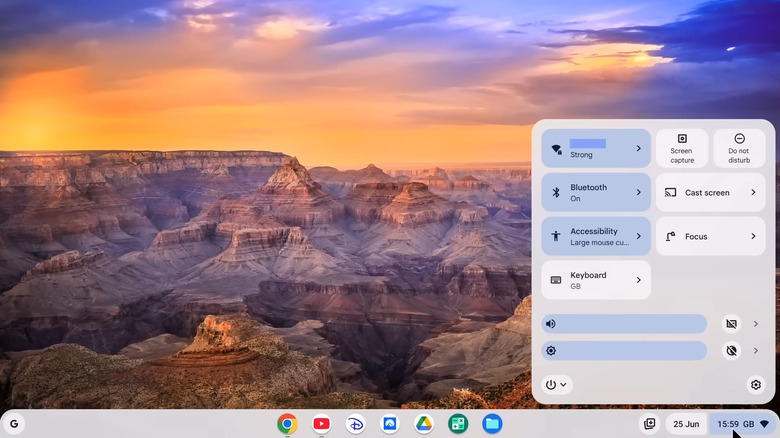This screenshot has height=438, width=780.
Task: Open the holding space tote icon
Action: (x=649, y=424)
